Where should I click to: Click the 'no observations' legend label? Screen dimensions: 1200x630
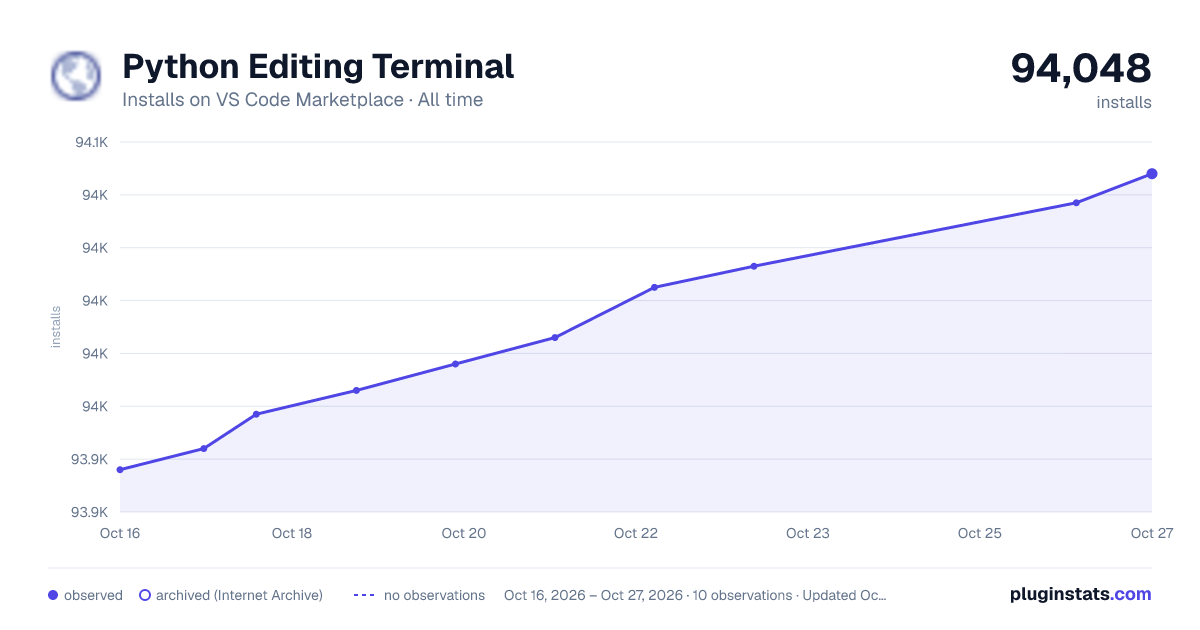click(x=434, y=595)
